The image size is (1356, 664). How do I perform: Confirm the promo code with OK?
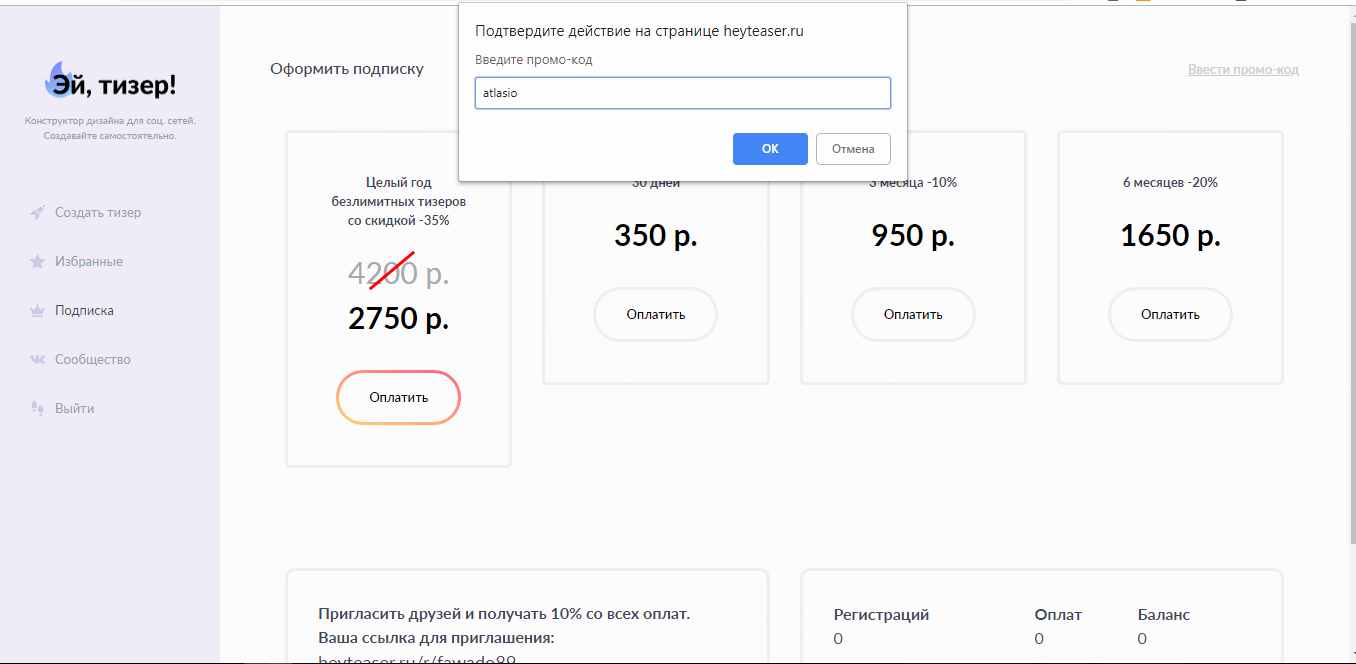click(x=769, y=149)
